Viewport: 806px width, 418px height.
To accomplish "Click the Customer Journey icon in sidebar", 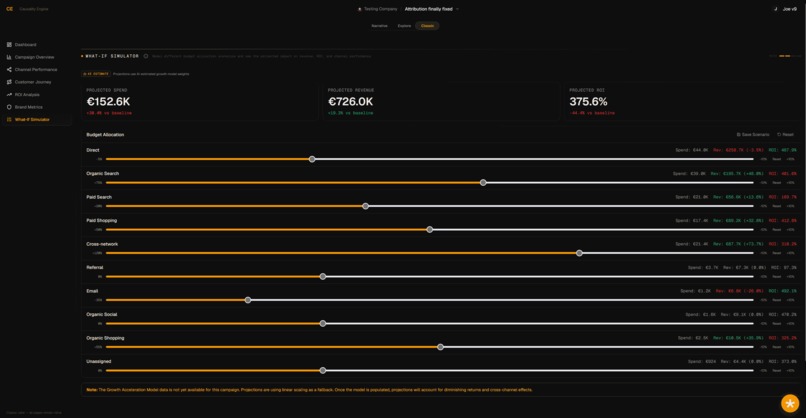I will 9,82.
